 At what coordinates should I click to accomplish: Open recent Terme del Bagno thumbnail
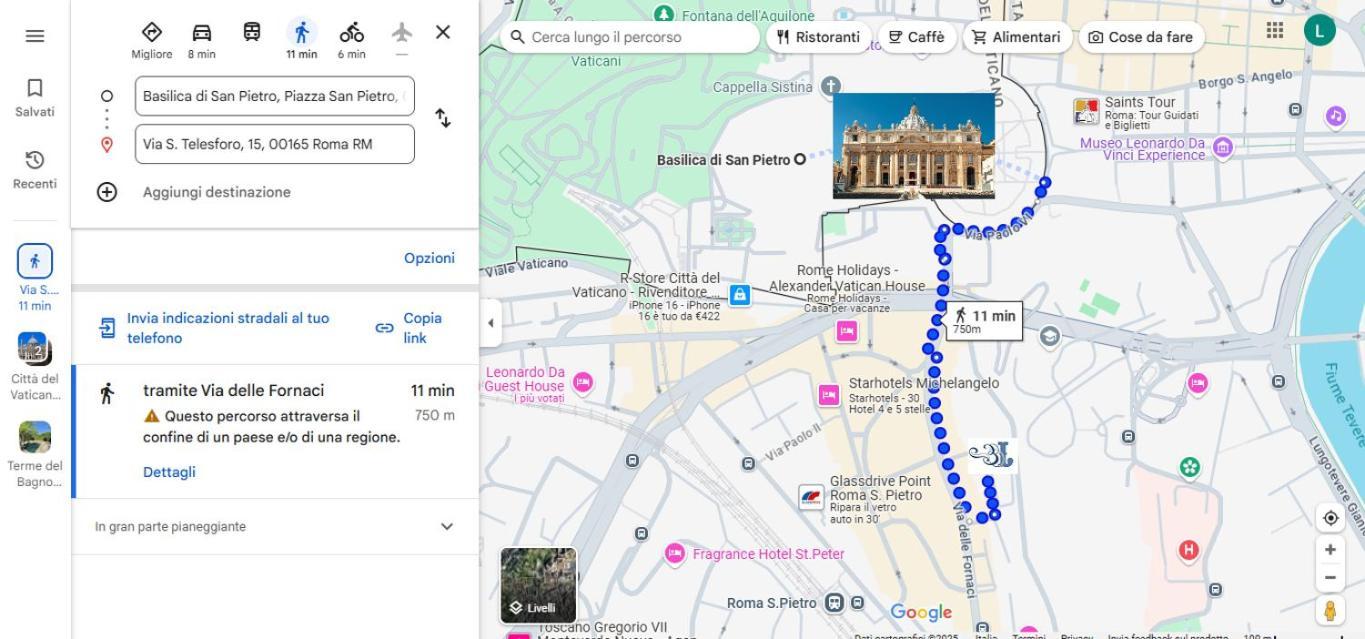tap(35, 454)
